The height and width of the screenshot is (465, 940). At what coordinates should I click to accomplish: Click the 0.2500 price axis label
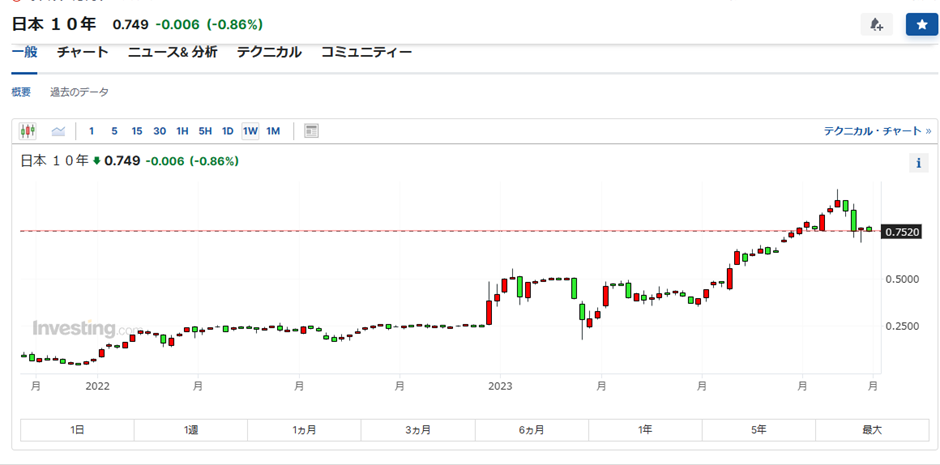pos(902,327)
